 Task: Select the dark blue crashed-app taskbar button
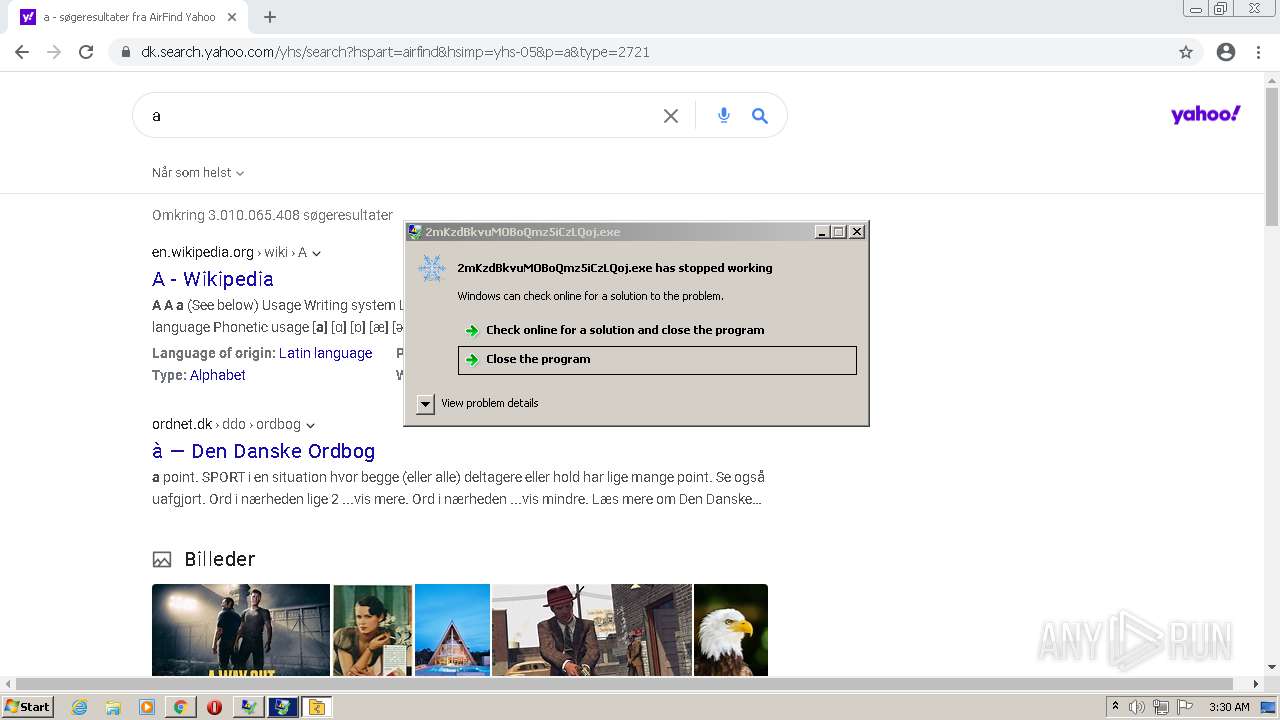click(283, 707)
